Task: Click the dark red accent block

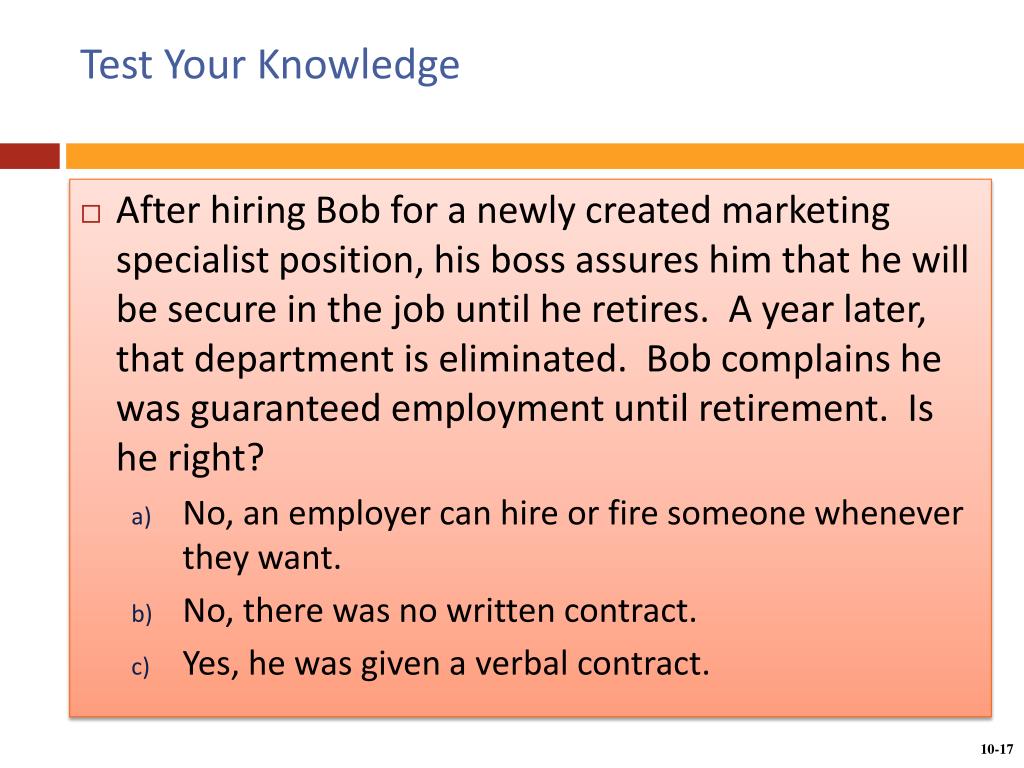Action: [x=29, y=156]
